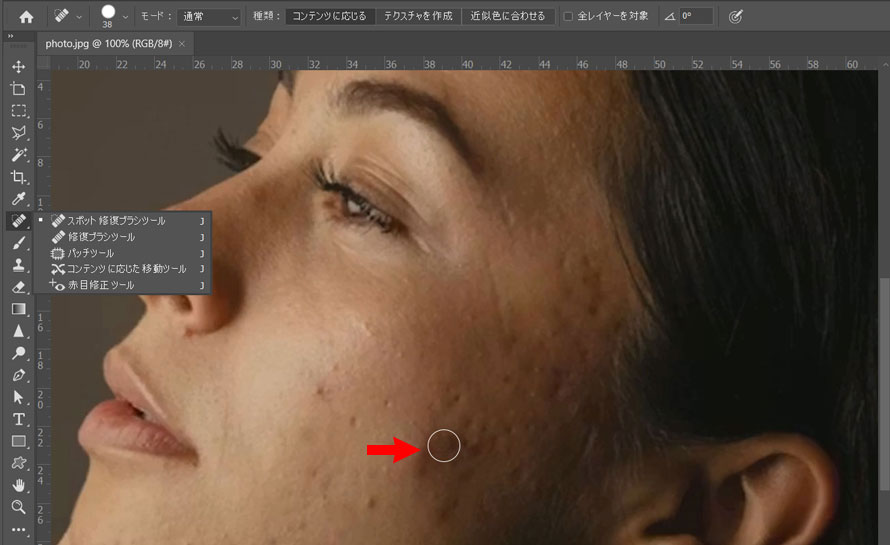The width and height of the screenshot is (890, 545).
Task: Select the Crop tool
Action: [x=18, y=177]
